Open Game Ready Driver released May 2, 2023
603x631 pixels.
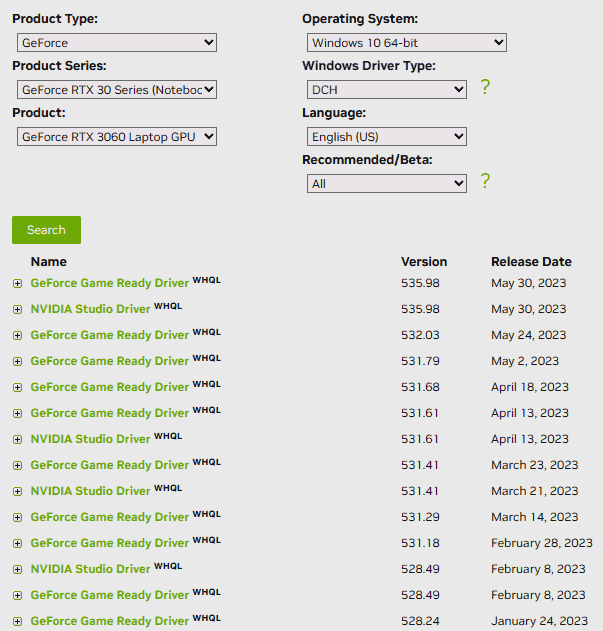(109, 361)
